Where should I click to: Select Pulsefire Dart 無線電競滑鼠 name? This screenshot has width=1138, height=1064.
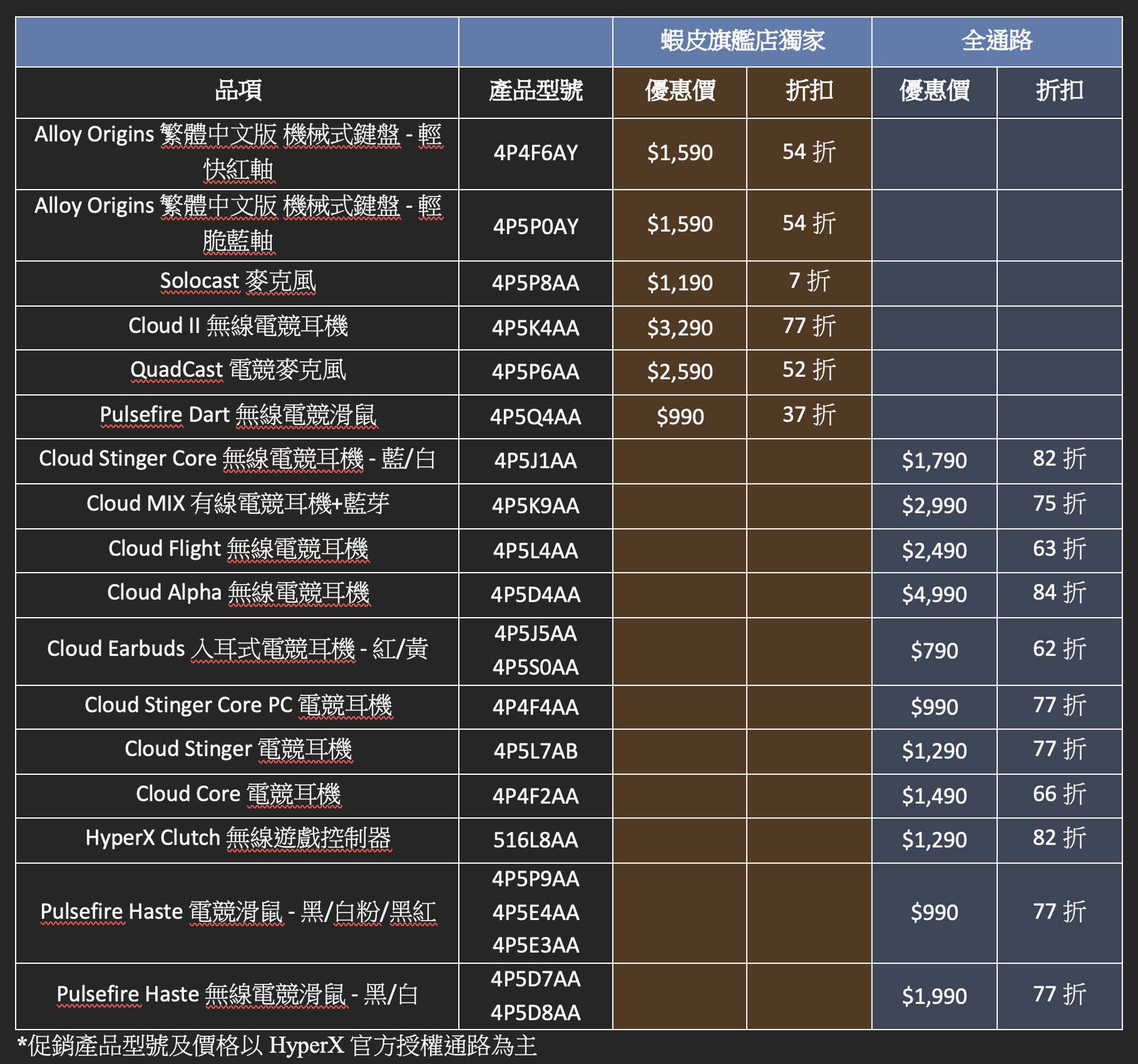click(x=238, y=415)
